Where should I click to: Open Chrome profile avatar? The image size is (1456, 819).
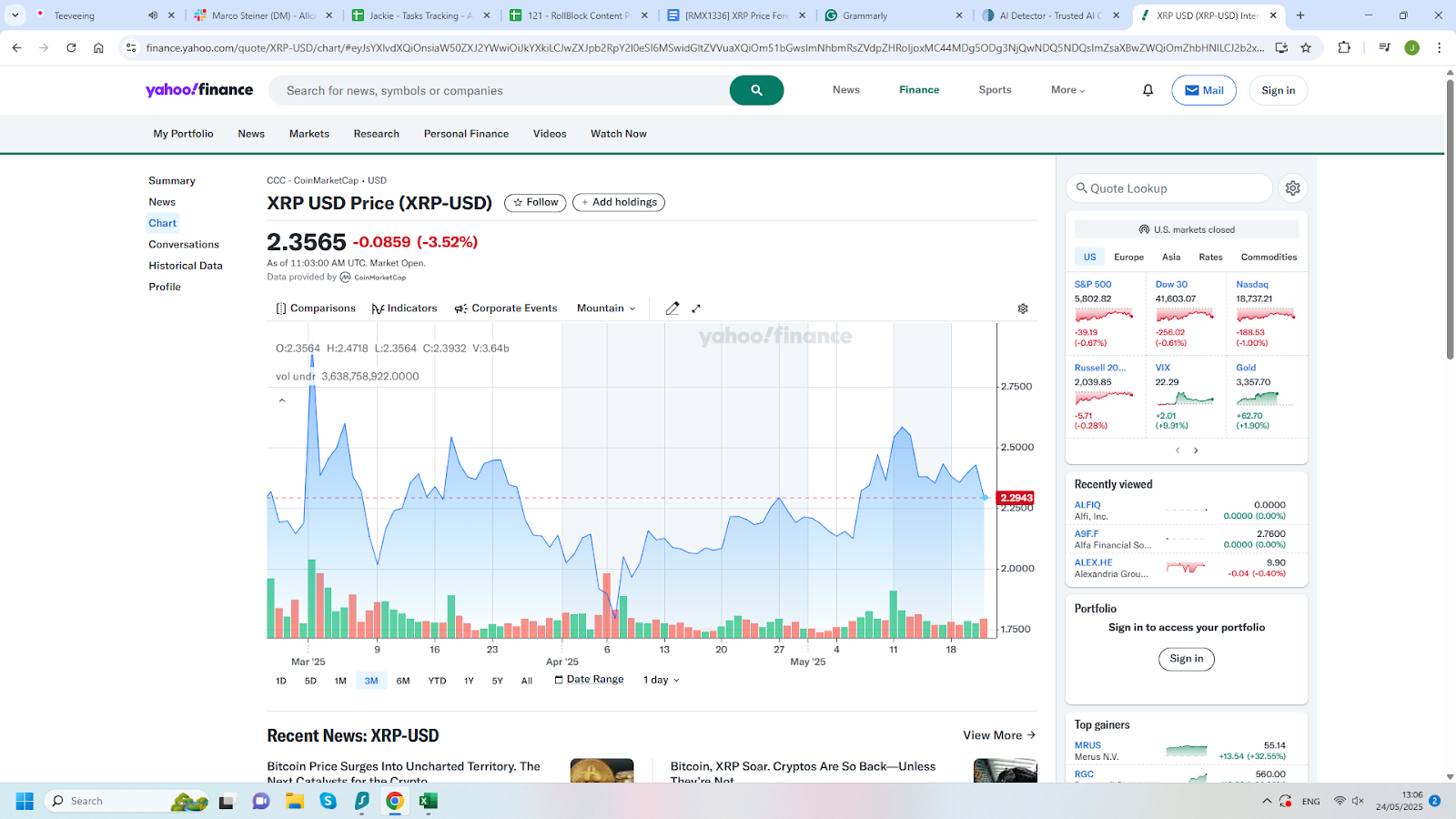(1411, 47)
